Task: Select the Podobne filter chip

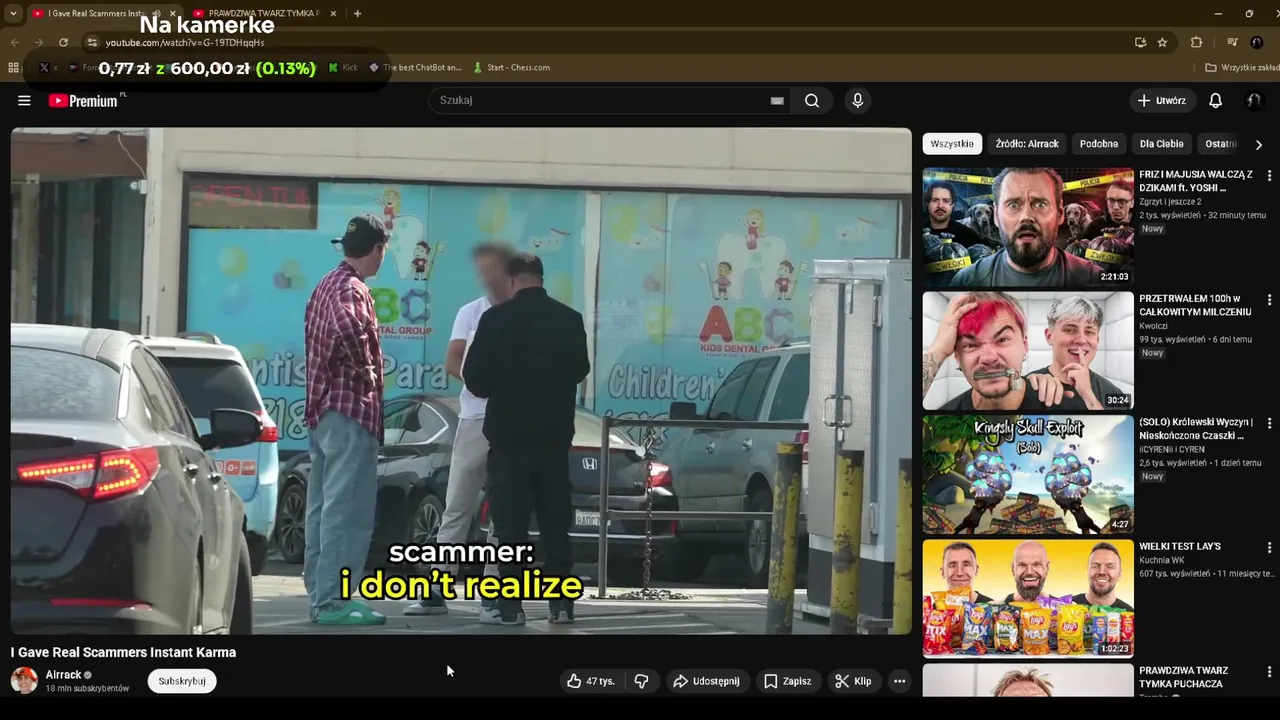Action: coord(1099,144)
